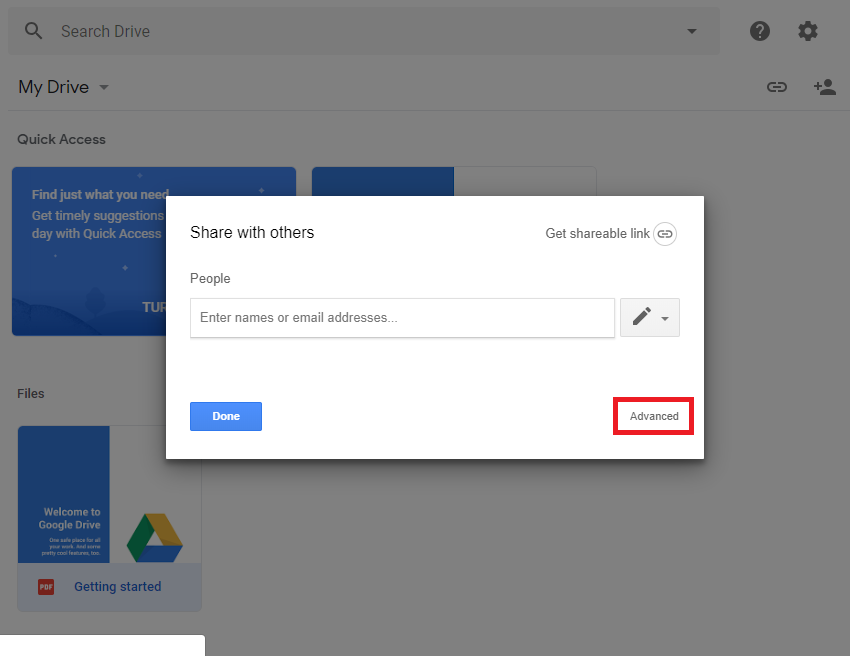Open the Settings gear icon
This screenshot has width=850, height=656.
coord(808,31)
